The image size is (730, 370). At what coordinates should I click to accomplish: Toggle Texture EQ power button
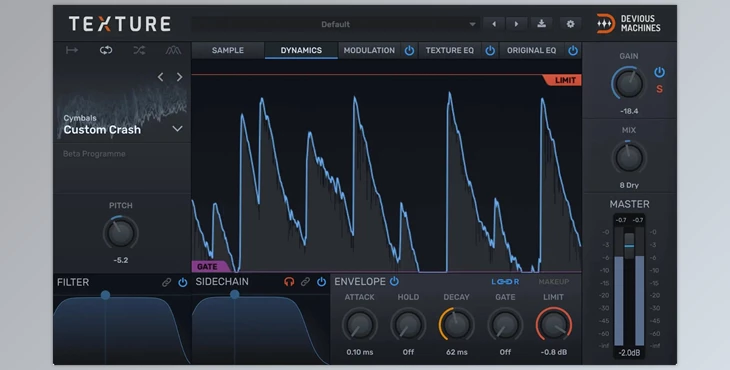(490, 50)
